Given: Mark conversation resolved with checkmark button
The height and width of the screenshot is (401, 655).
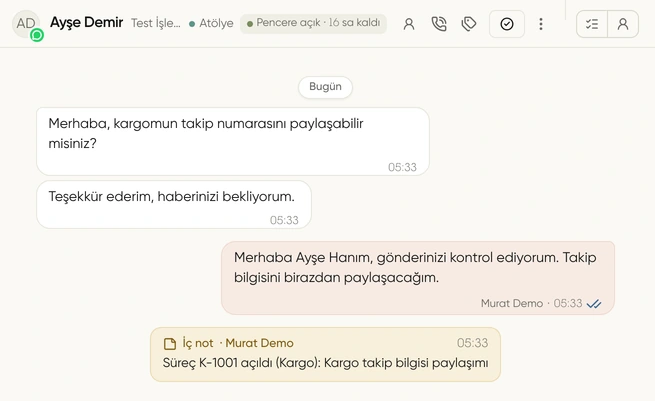Looking at the screenshot, I should click(507, 24).
